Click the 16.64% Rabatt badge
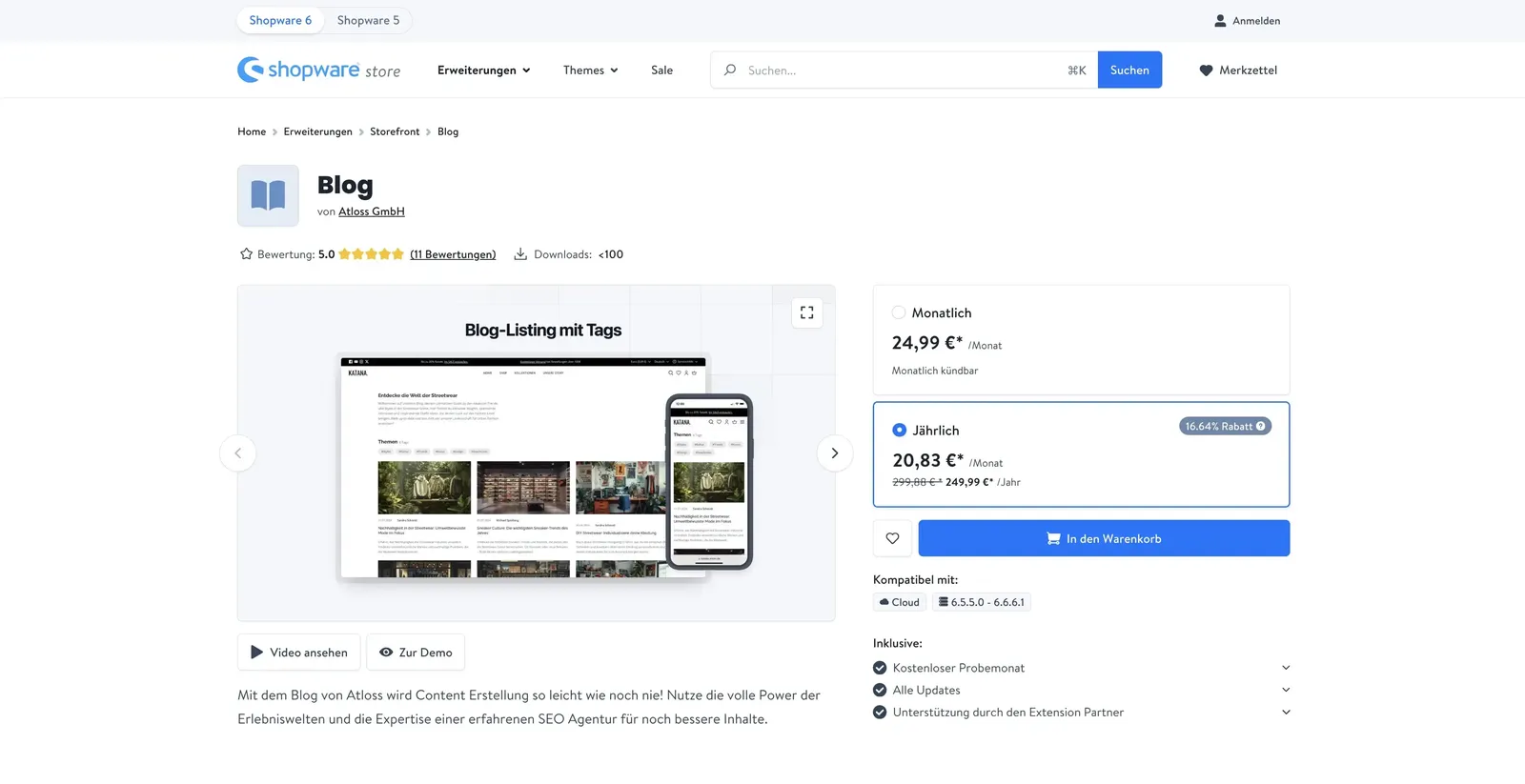The height and width of the screenshot is (784, 1525). click(1225, 427)
